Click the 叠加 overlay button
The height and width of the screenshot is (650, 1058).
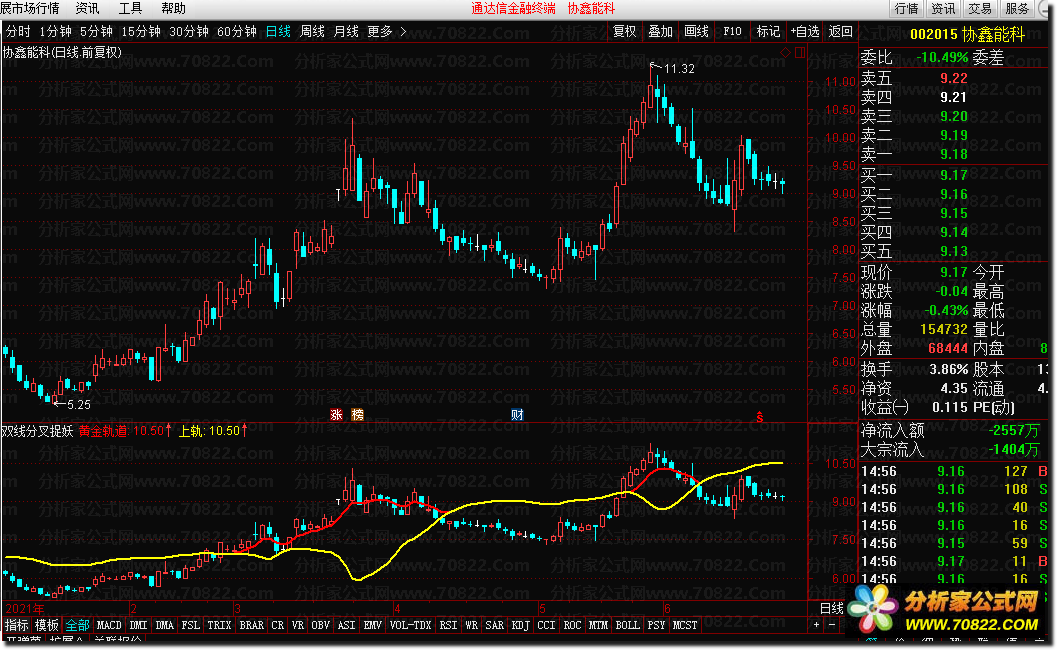coord(660,31)
